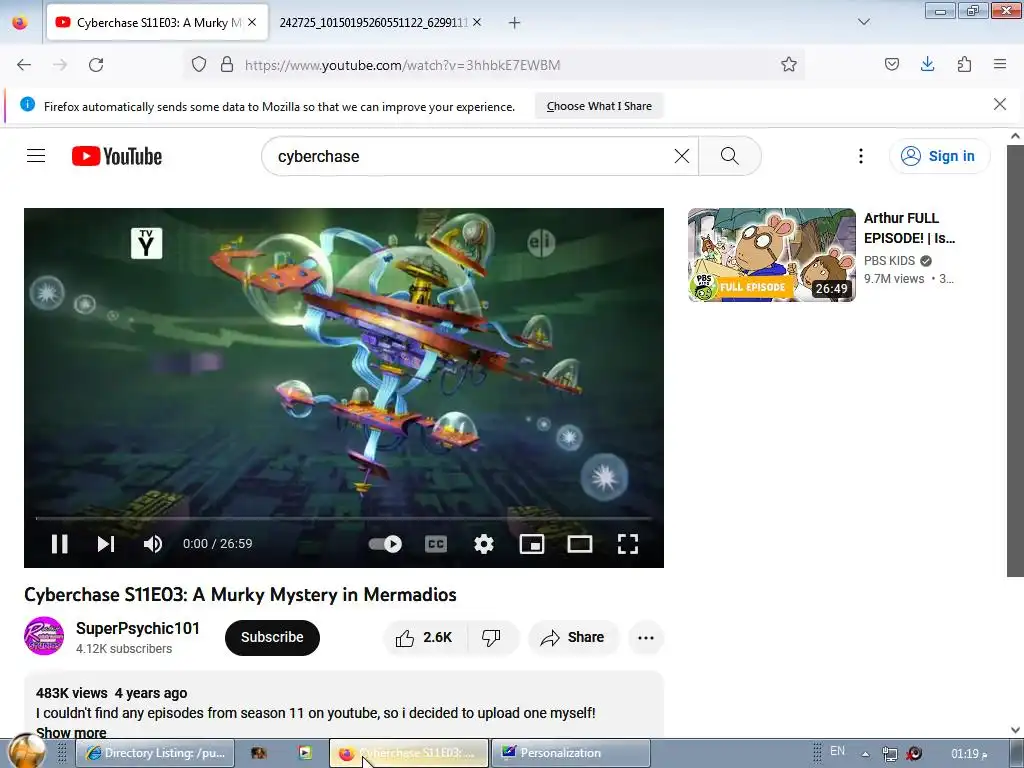Open more actions ellipsis menu
Screen dimensions: 1024x768
646,637
